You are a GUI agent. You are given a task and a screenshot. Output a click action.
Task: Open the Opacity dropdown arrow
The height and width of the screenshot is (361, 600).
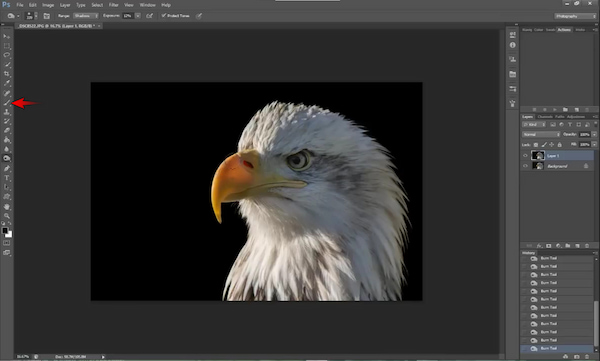[x=594, y=134]
